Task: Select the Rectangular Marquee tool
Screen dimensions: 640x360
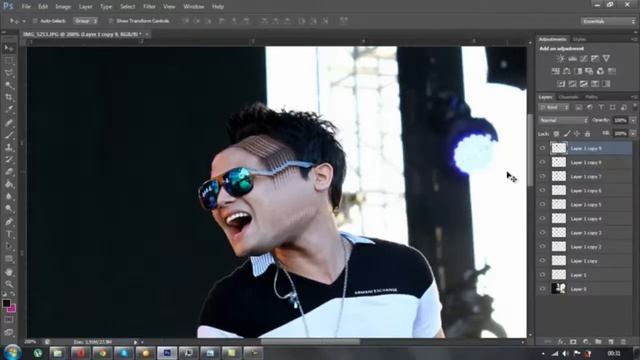Action: (9, 61)
